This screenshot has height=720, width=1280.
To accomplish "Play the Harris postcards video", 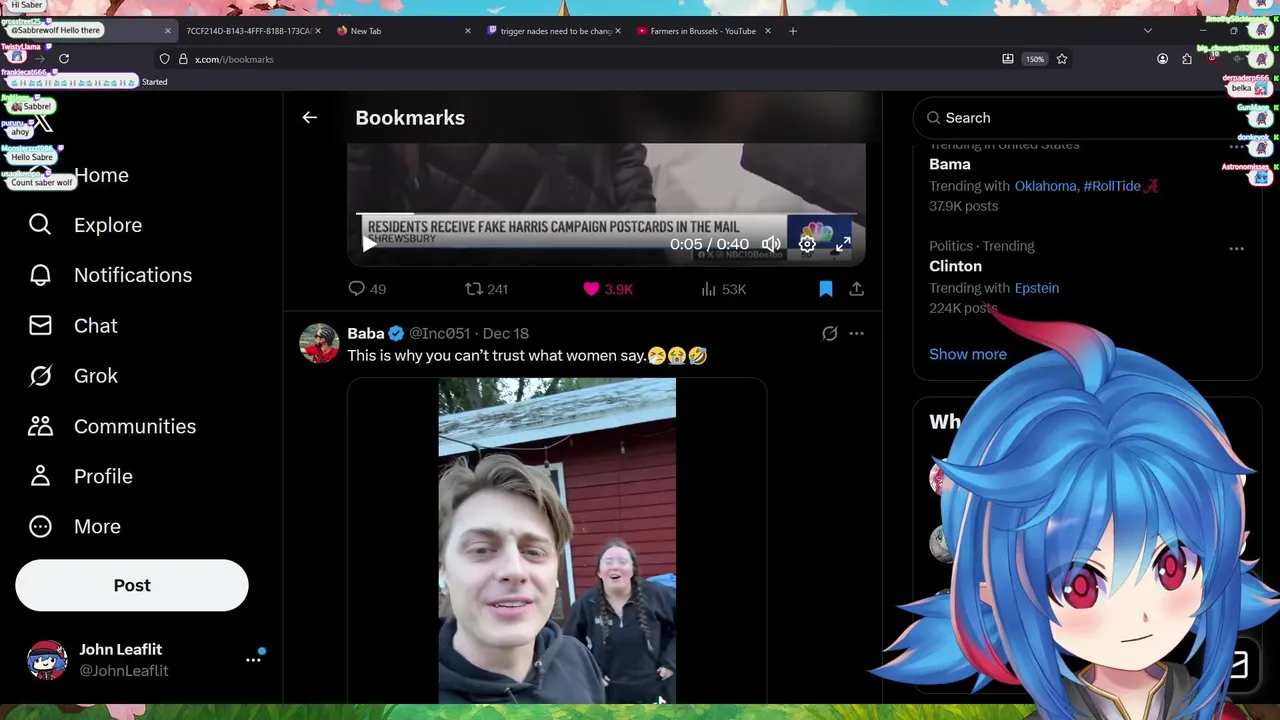I will (x=369, y=244).
